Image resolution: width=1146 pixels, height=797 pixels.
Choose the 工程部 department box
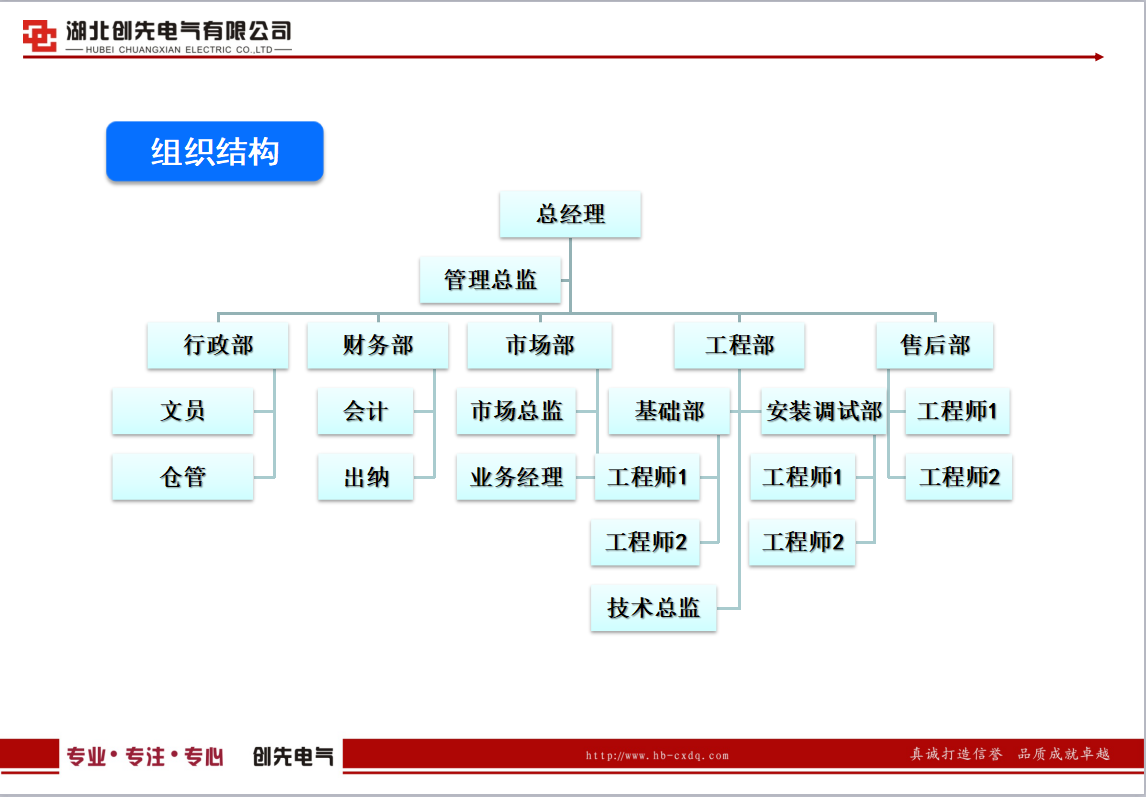pos(740,346)
